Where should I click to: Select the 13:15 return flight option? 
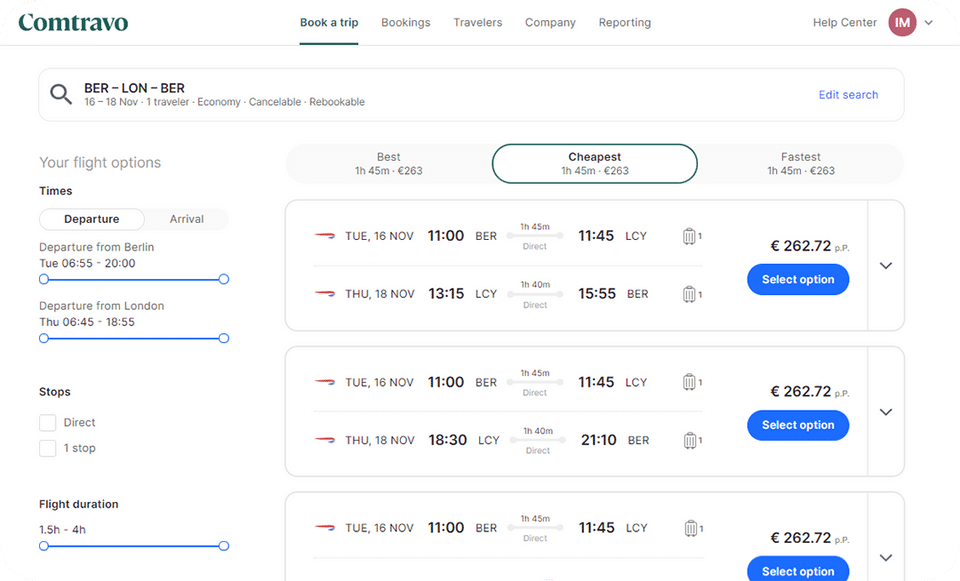[797, 280]
